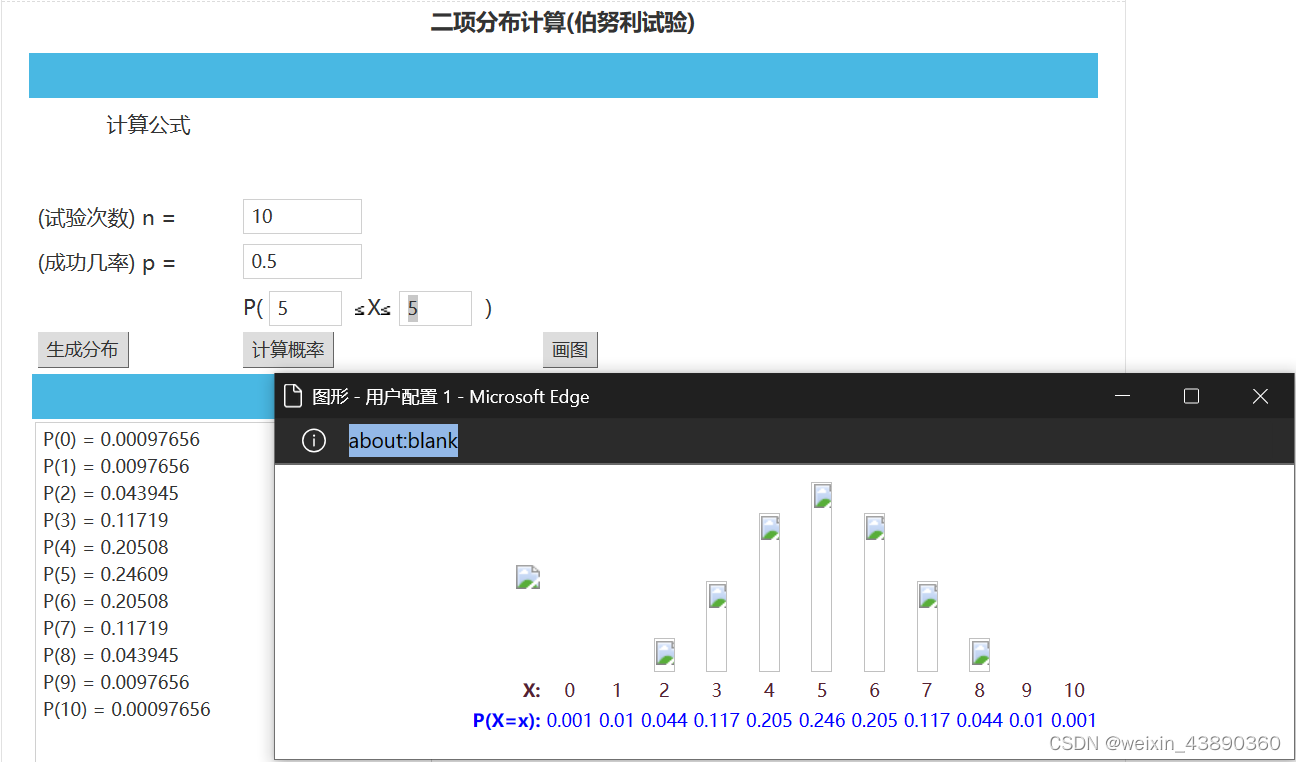Click the 画图 button
Image resolution: width=1296 pixels, height=762 pixels.
570,349
